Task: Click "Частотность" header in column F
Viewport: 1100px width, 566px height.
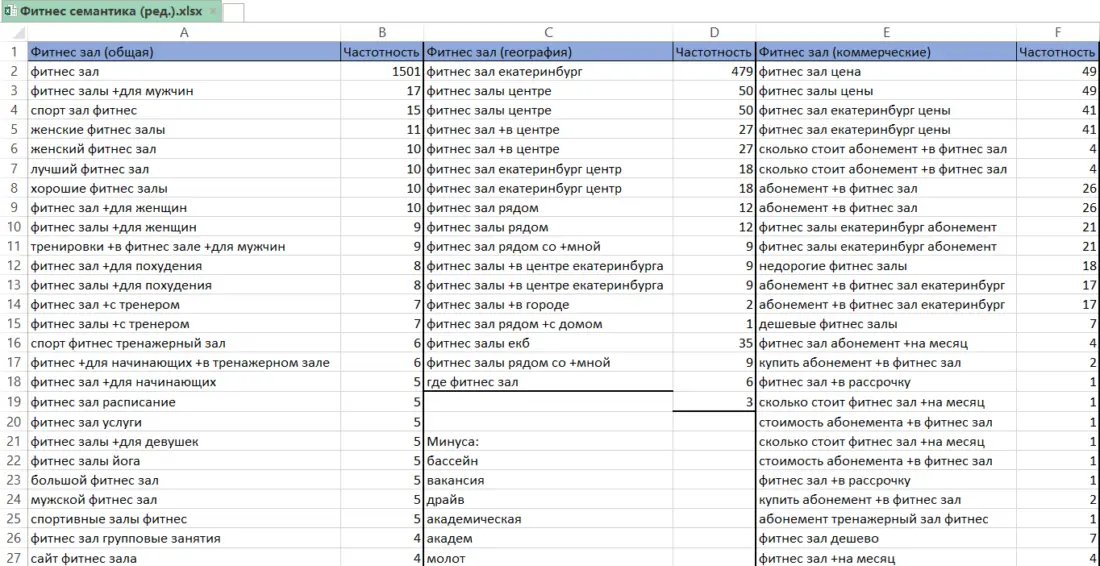Action: (x=1059, y=52)
